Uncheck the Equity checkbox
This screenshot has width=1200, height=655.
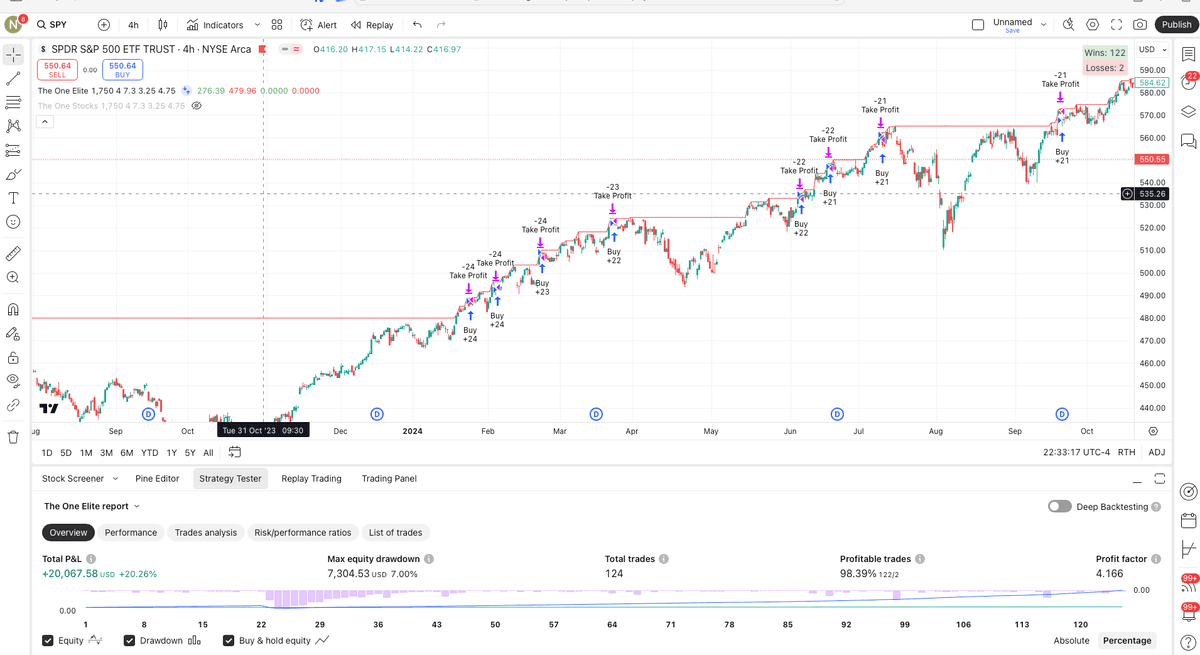pos(48,641)
